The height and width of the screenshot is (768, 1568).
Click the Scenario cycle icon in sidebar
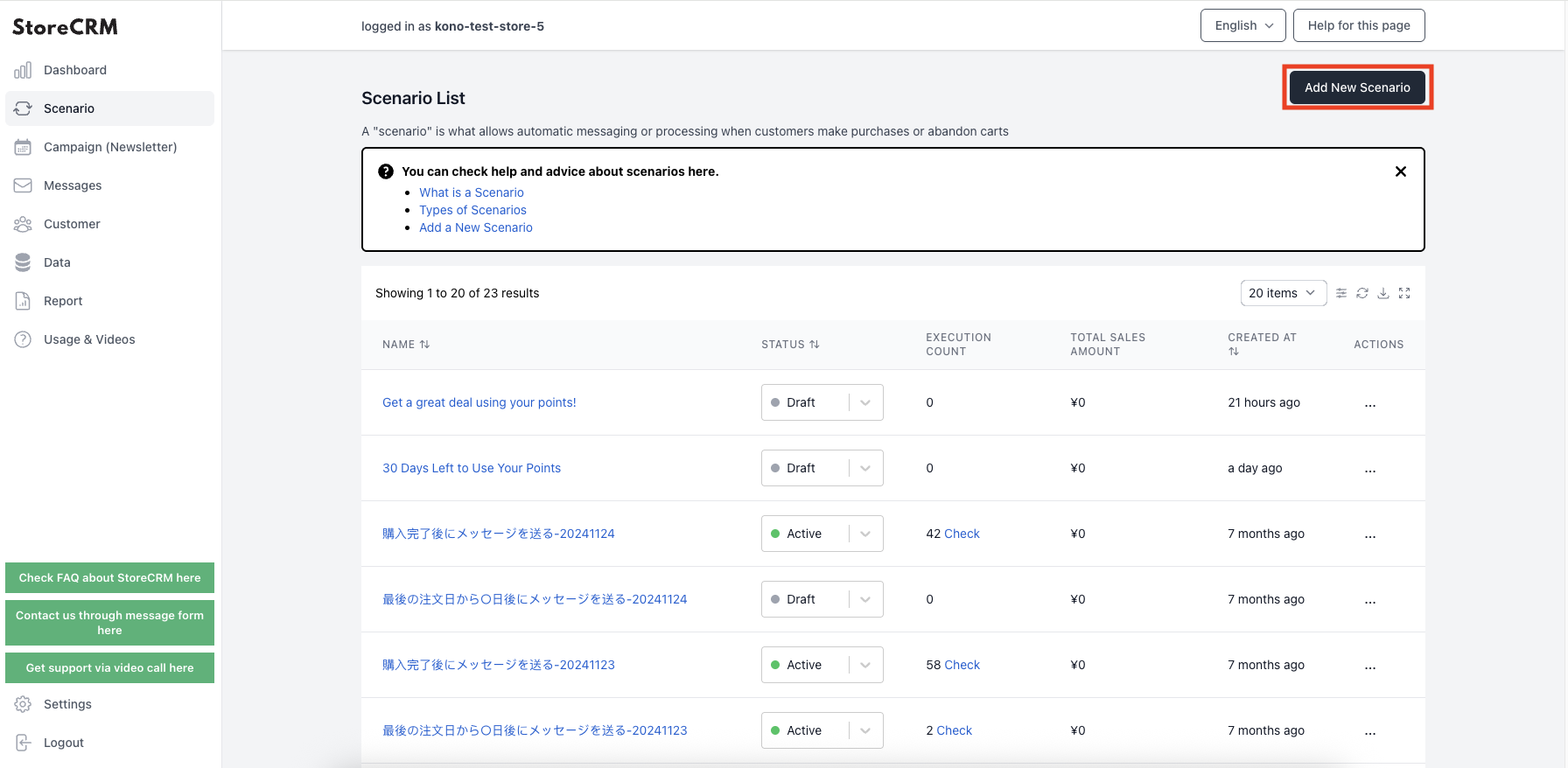23,108
